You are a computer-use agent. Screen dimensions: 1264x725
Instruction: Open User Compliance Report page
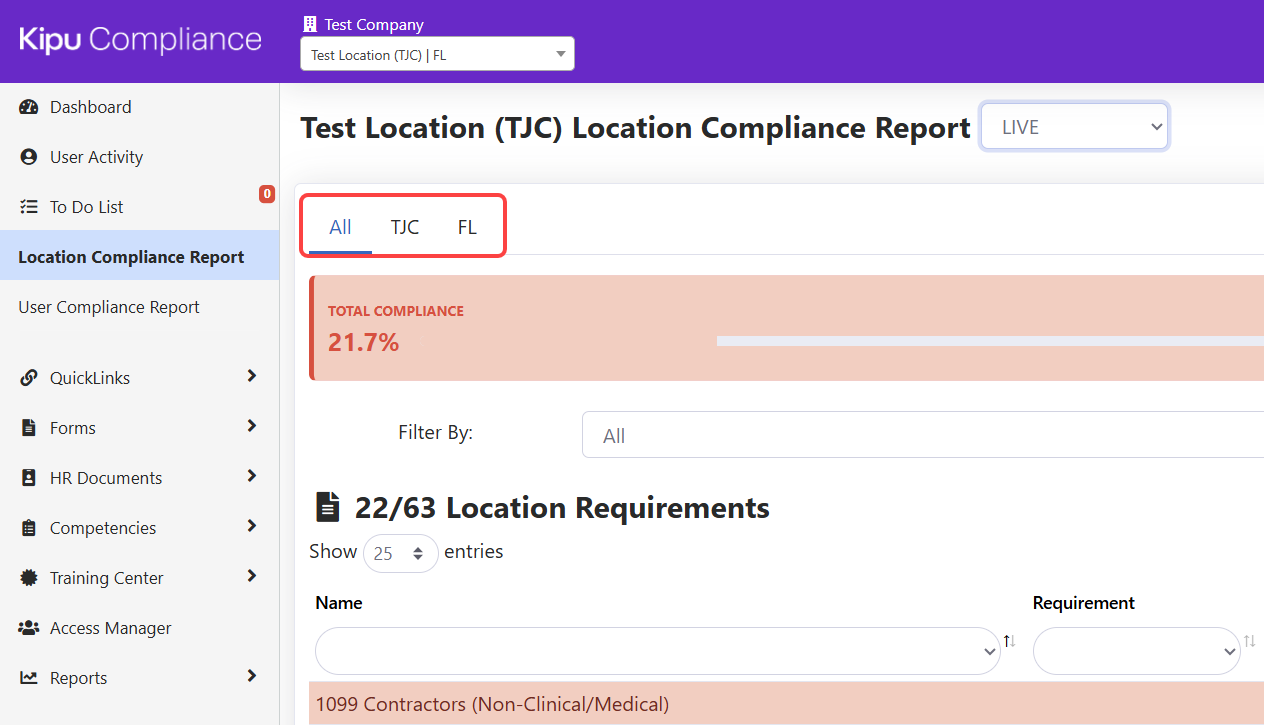109,307
